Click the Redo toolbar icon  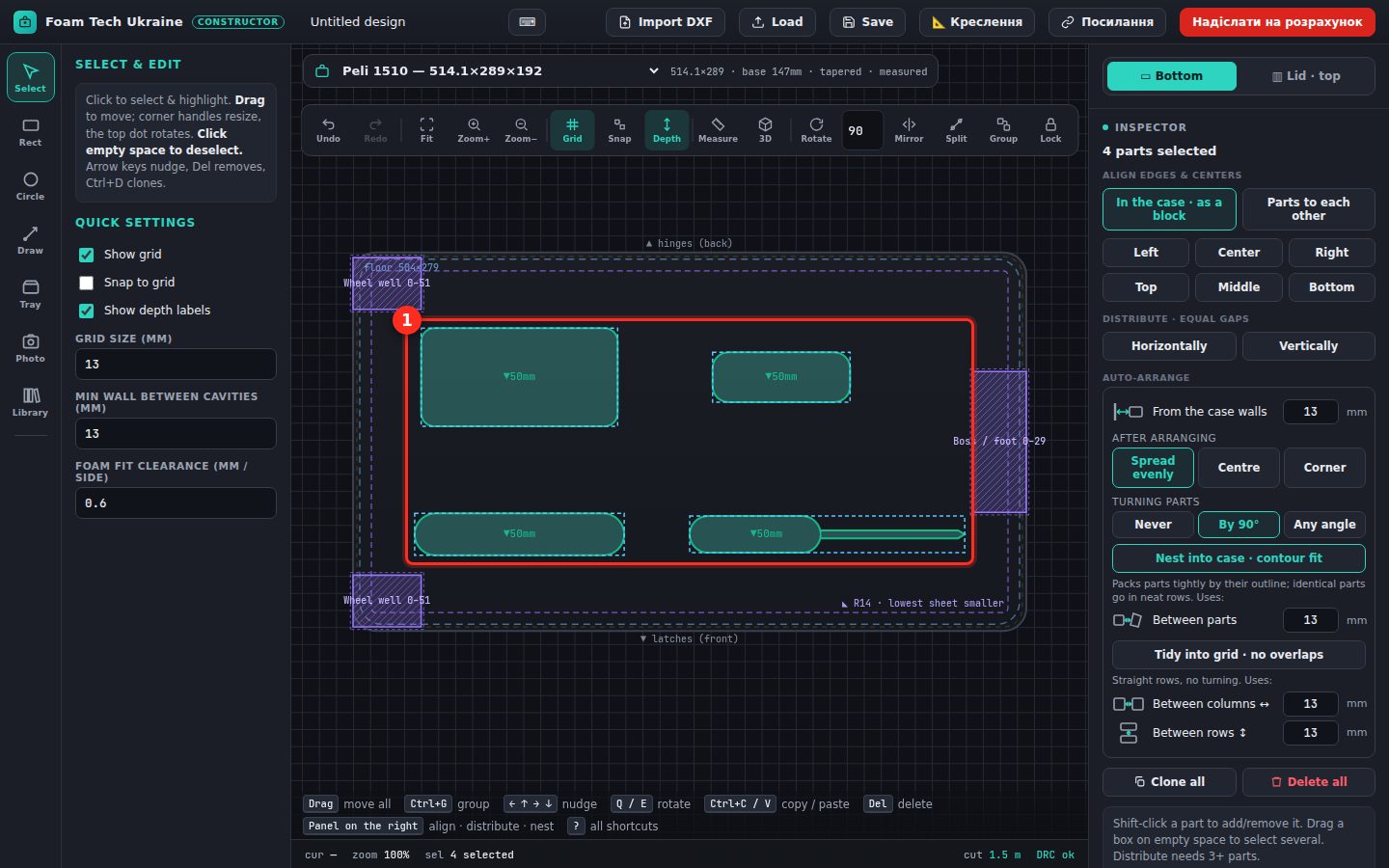[375, 130]
